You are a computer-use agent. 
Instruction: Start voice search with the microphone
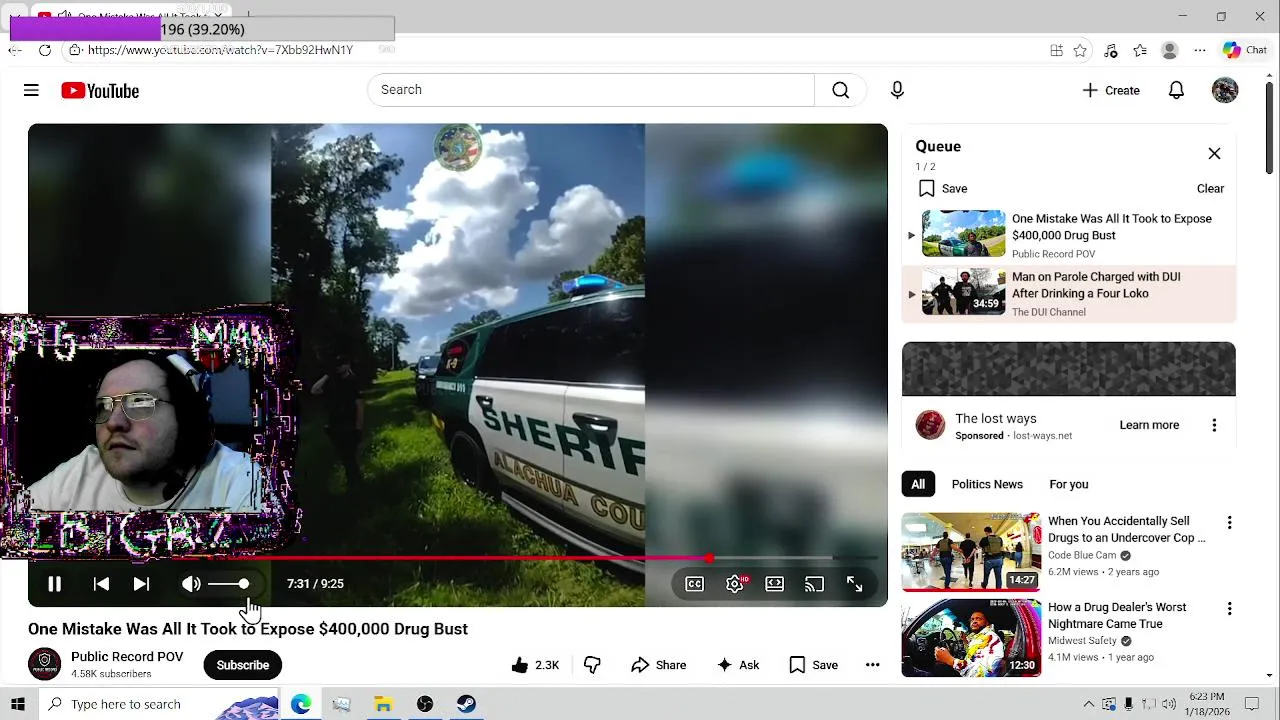point(897,90)
